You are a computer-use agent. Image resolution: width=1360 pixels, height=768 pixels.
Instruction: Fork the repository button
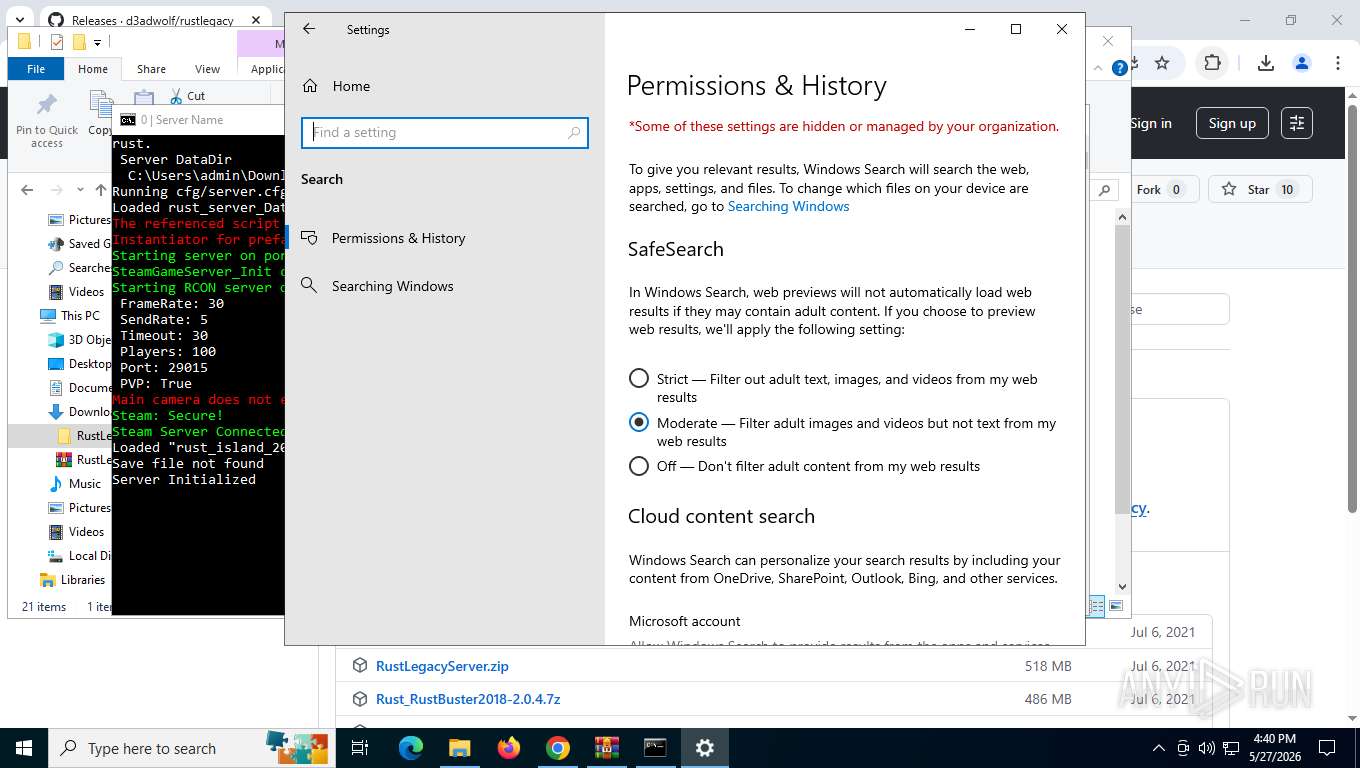pyautogui.click(x=1160, y=189)
